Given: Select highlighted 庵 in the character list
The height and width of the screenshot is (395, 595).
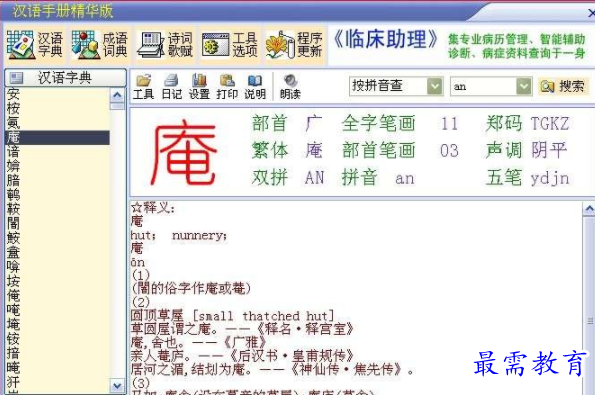Looking at the screenshot, I should point(58,137).
